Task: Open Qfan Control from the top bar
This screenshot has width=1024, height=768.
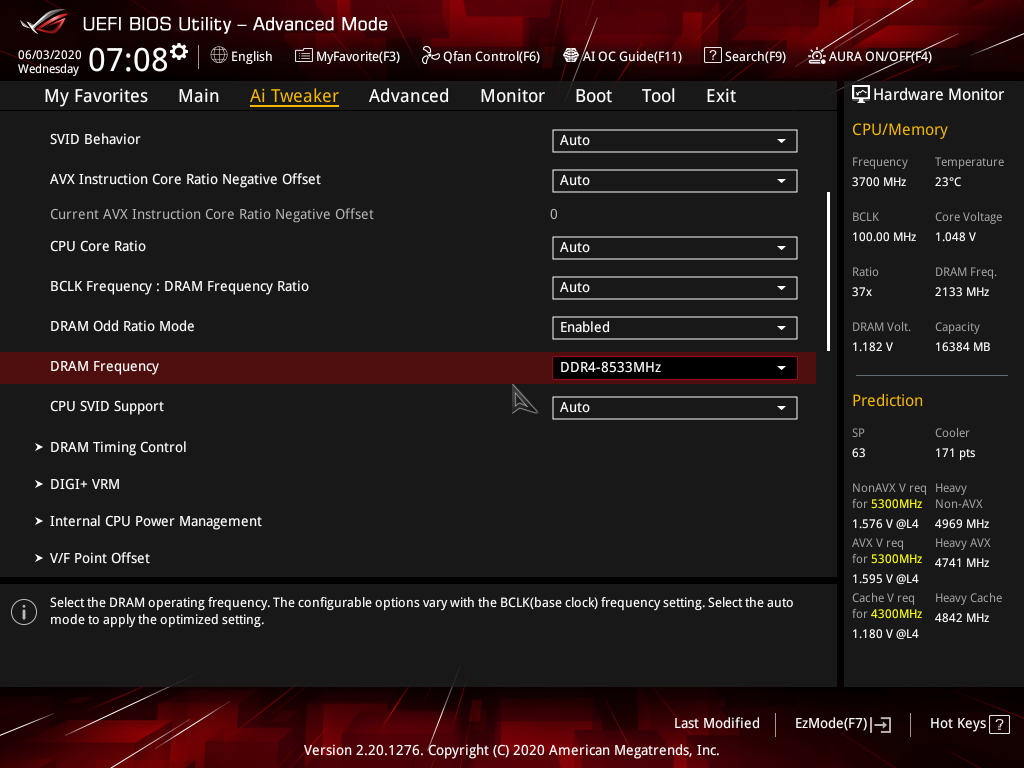Action: (480, 56)
